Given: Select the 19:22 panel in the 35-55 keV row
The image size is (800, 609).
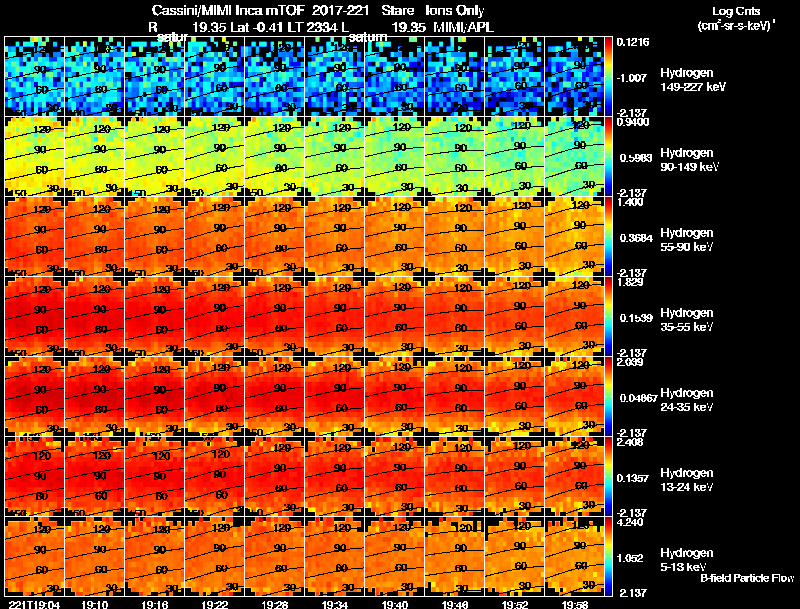Looking at the screenshot, I should click(215, 316).
